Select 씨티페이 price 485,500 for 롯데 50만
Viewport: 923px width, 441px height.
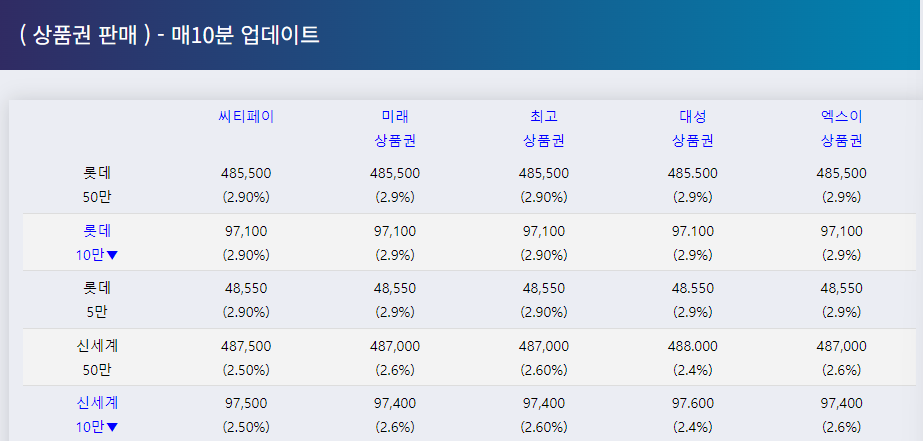pyautogui.click(x=246, y=174)
